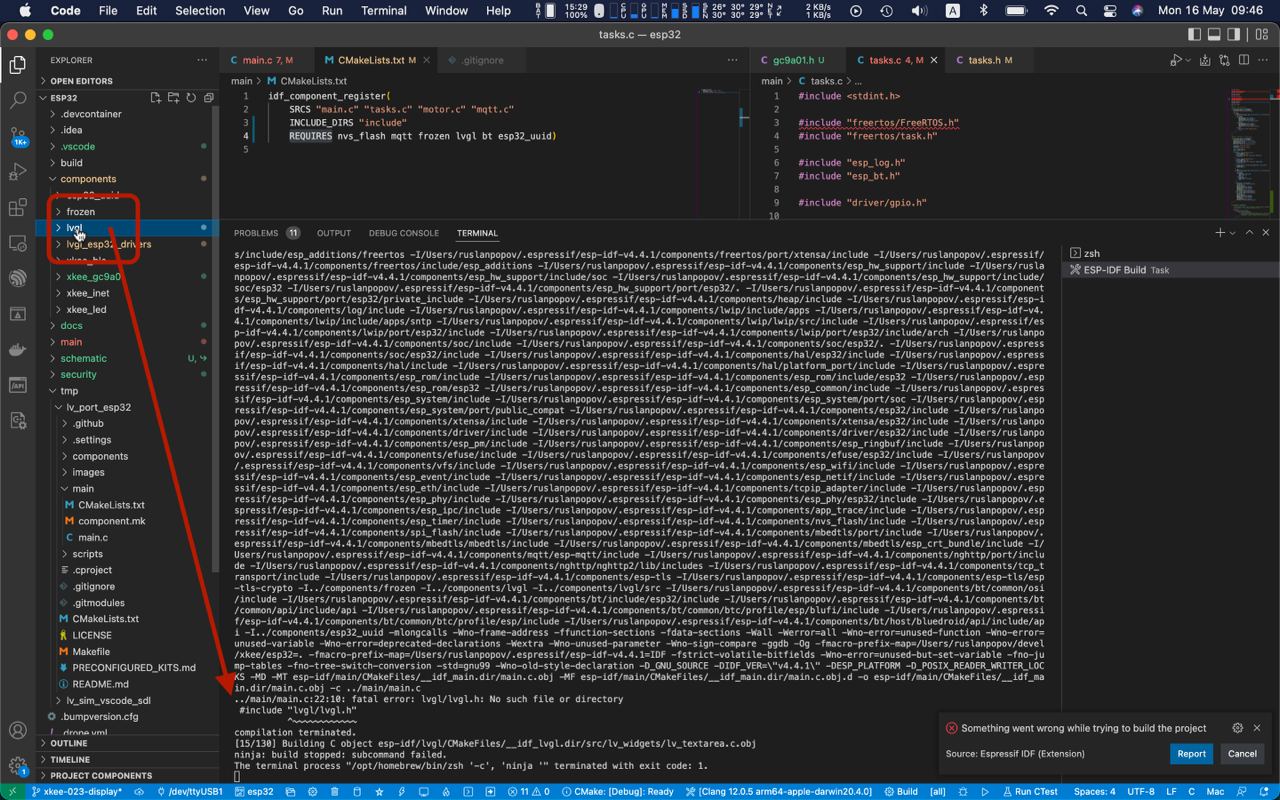This screenshot has width=1280, height=800.
Task: Create a new folder in ESP32 explorer
Action: 173,98
